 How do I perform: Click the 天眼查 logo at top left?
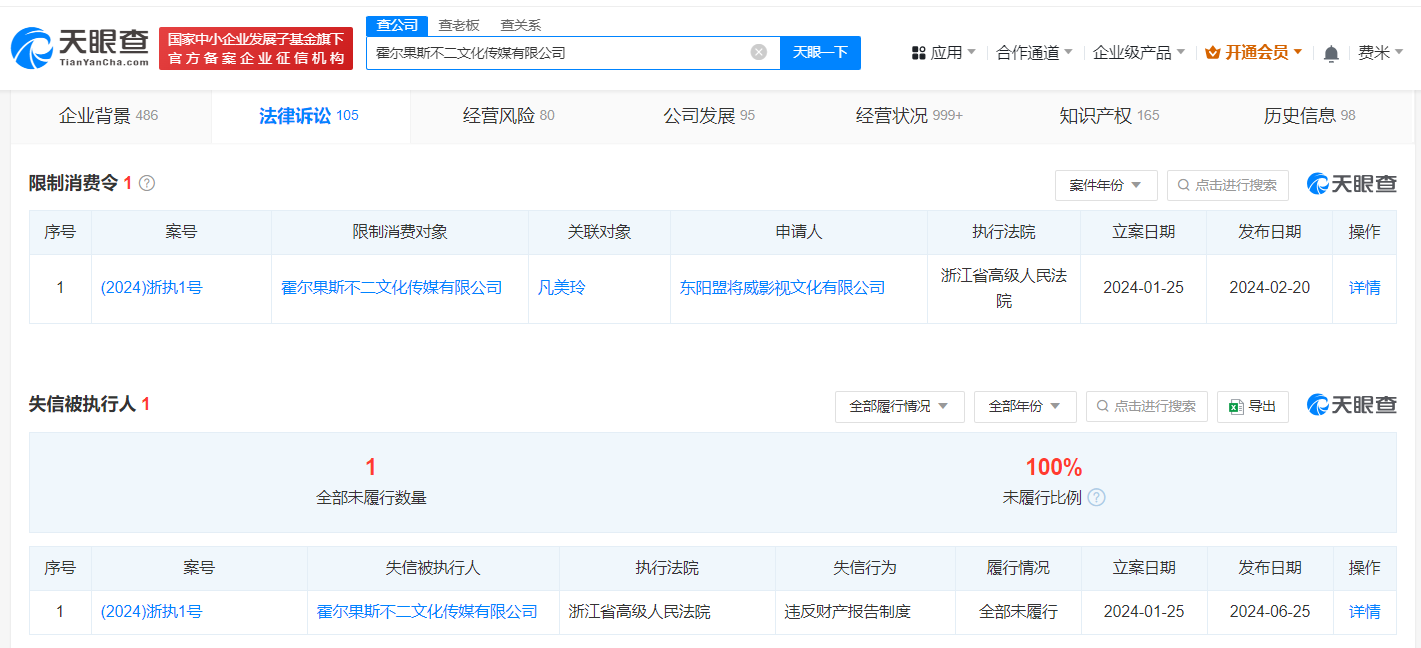[80, 47]
